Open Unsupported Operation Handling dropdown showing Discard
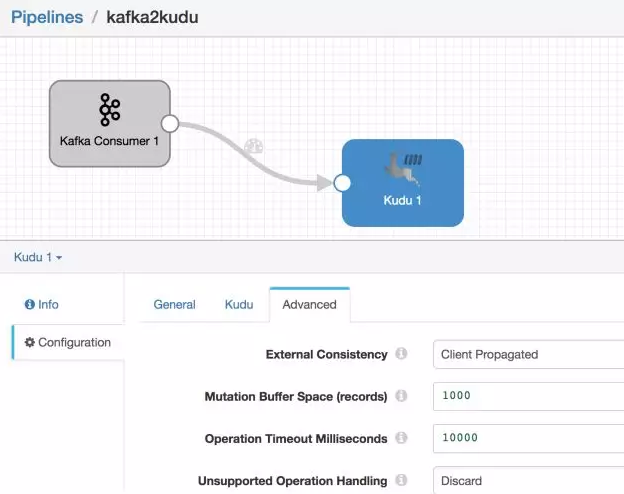This screenshot has width=624, height=494. coord(528,480)
